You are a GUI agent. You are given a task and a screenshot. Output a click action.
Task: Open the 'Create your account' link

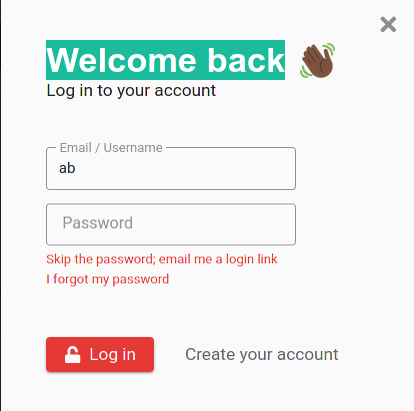[x=262, y=354]
